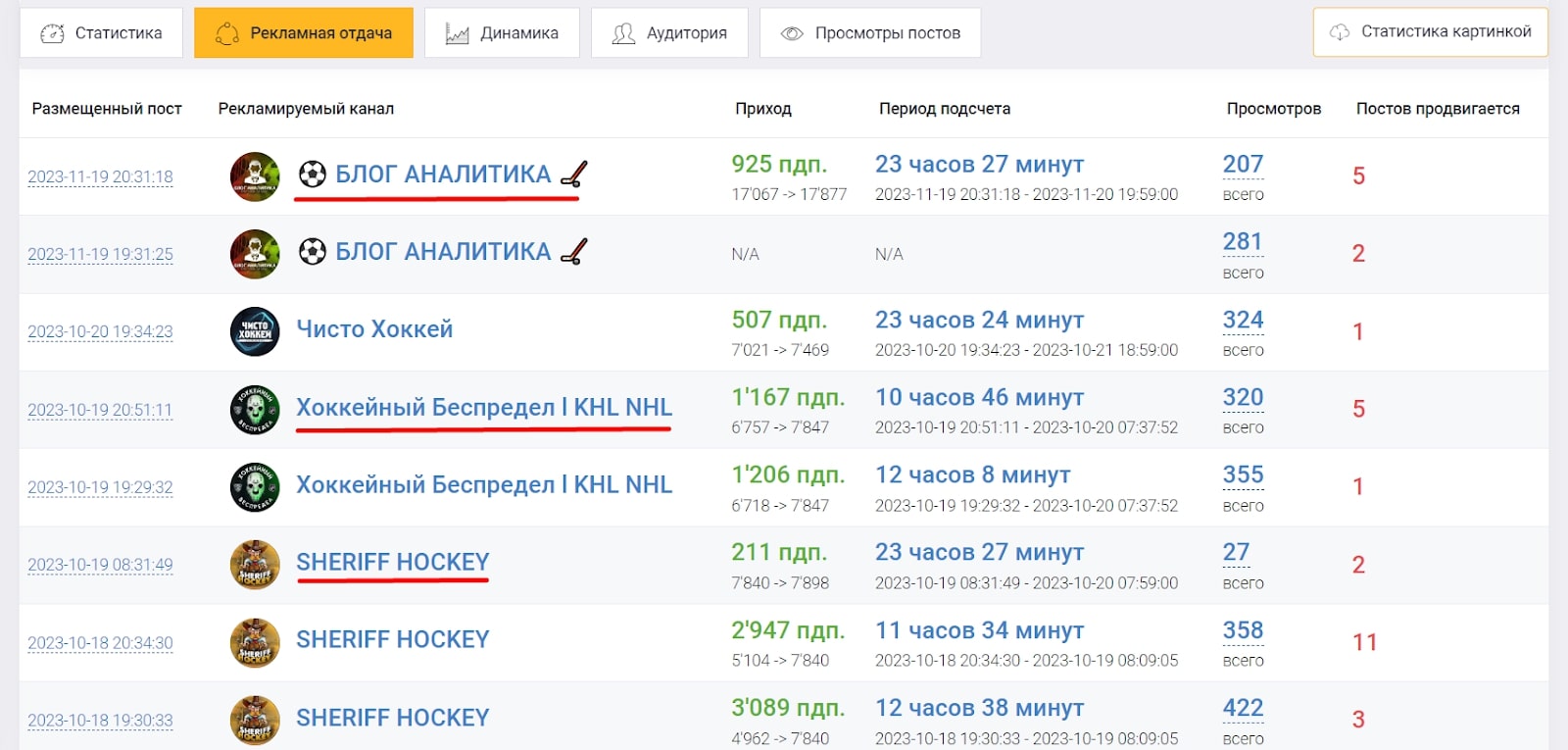Click the 507 пдп. value
1568x750 pixels.
pos(779,320)
